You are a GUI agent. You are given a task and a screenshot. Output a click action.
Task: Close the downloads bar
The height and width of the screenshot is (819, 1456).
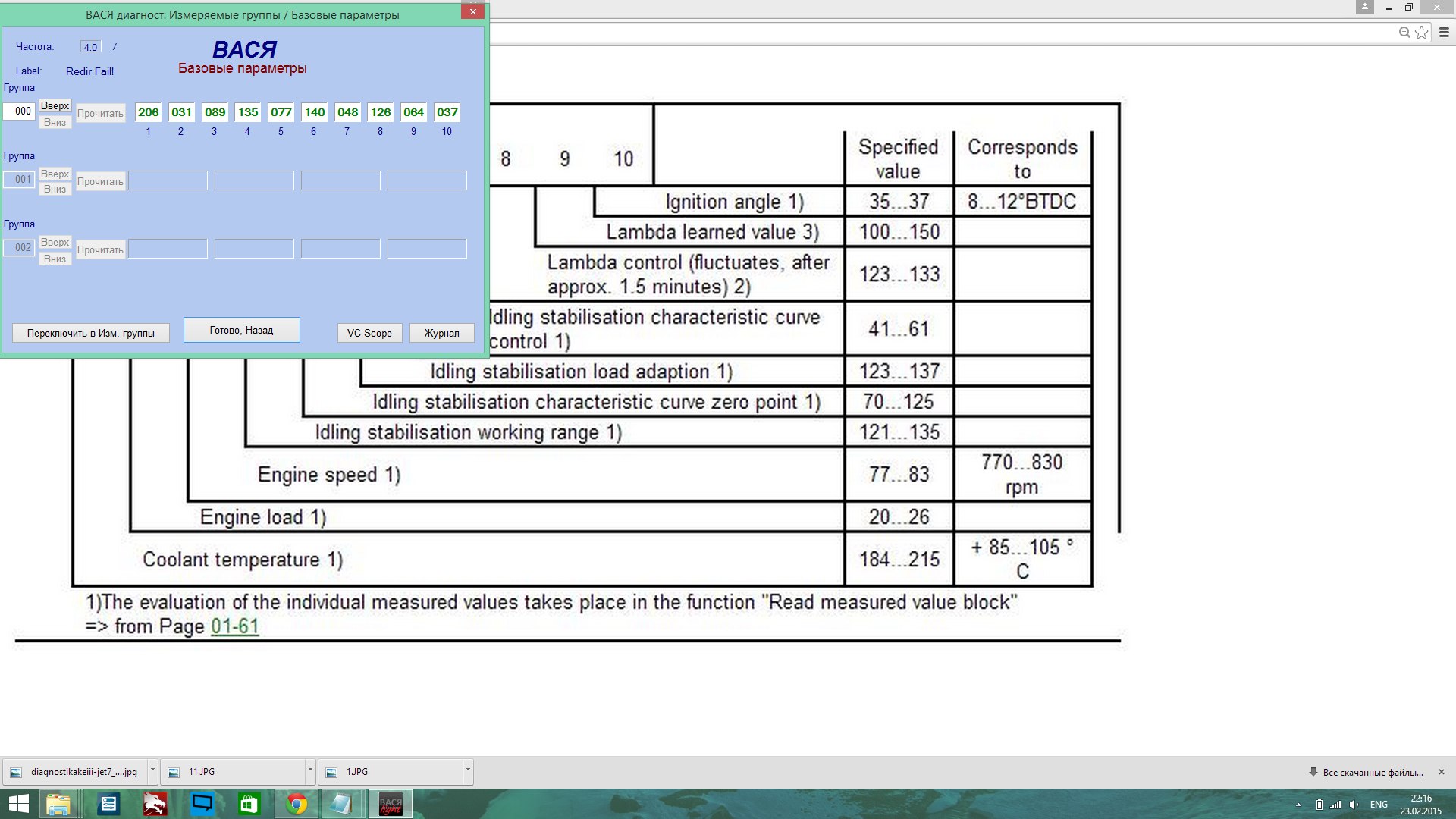tap(1442, 772)
